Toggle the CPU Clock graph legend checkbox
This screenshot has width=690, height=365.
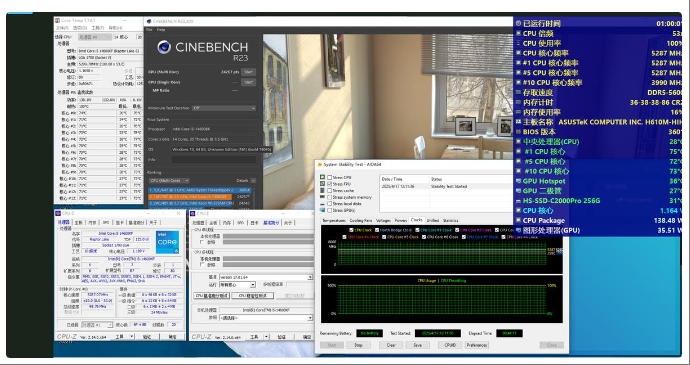pos(351,230)
